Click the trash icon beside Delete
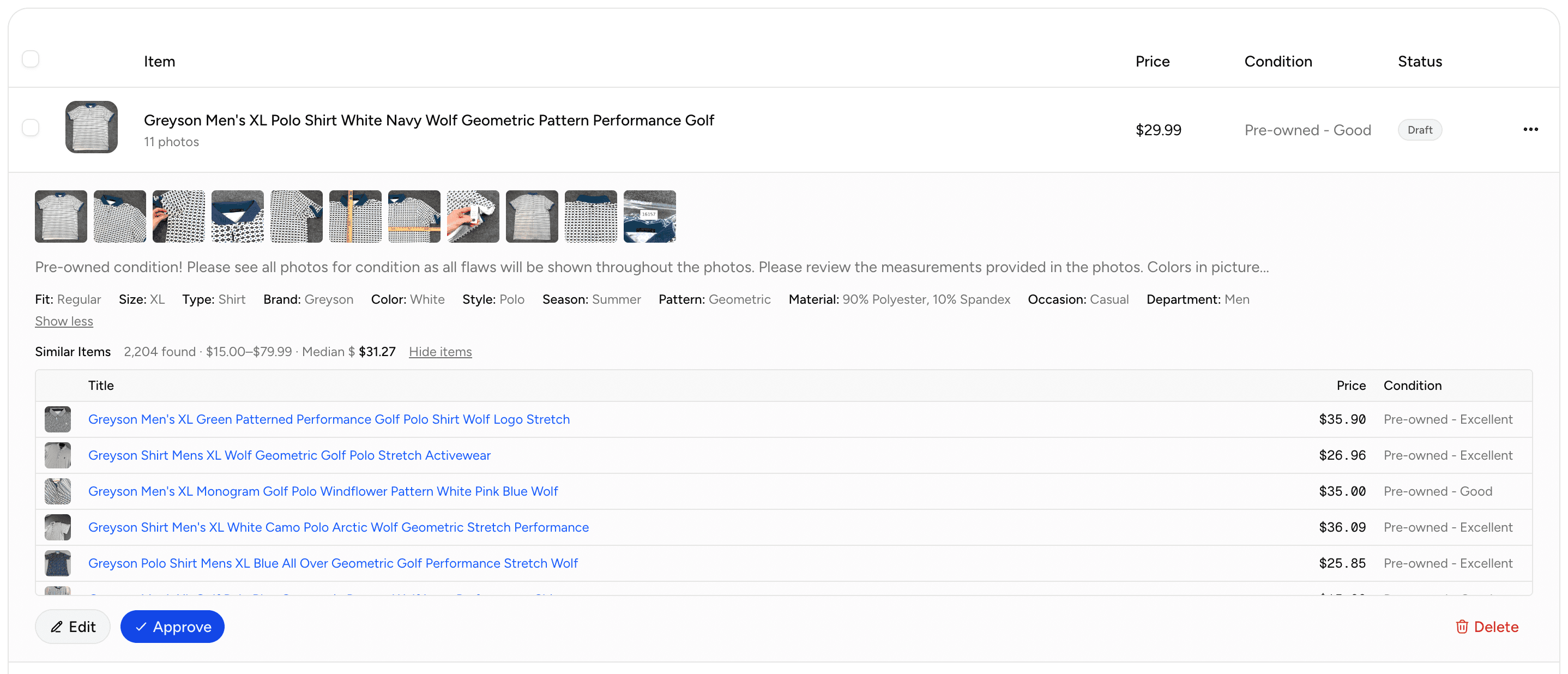The width and height of the screenshot is (1568, 674). pos(1463,627)
